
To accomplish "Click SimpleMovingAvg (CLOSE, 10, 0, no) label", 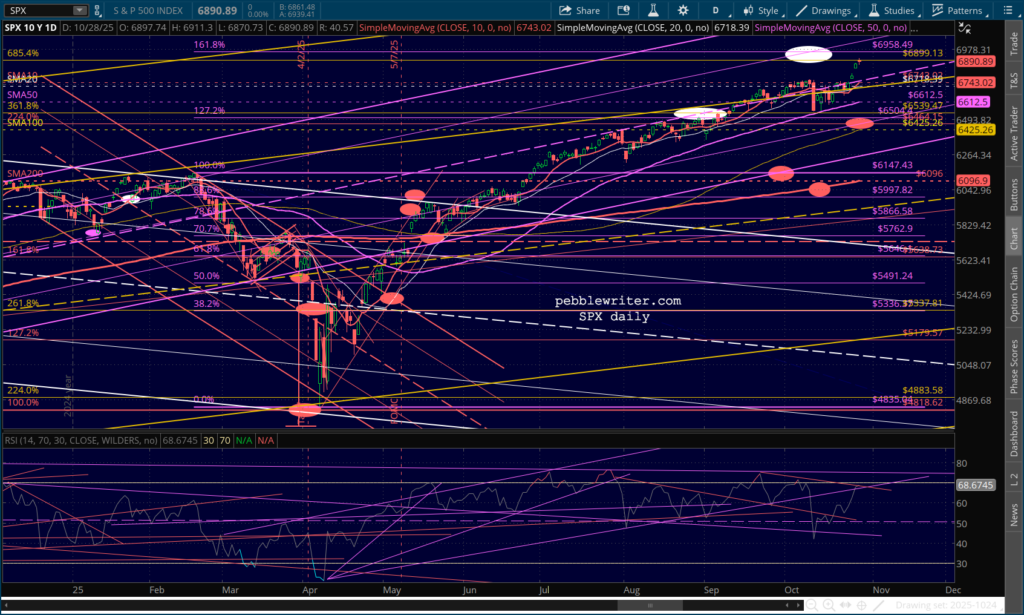I will point(435,27).
